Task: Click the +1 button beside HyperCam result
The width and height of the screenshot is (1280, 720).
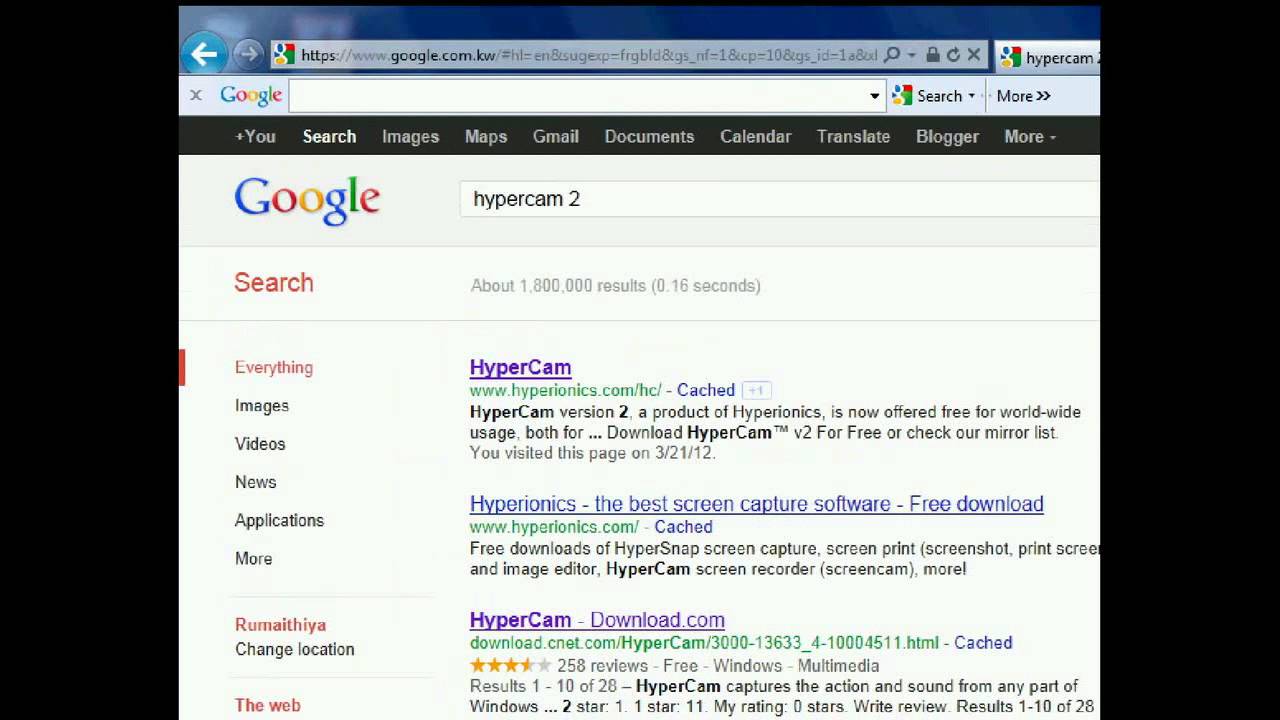Action: [x=757, y=390]
